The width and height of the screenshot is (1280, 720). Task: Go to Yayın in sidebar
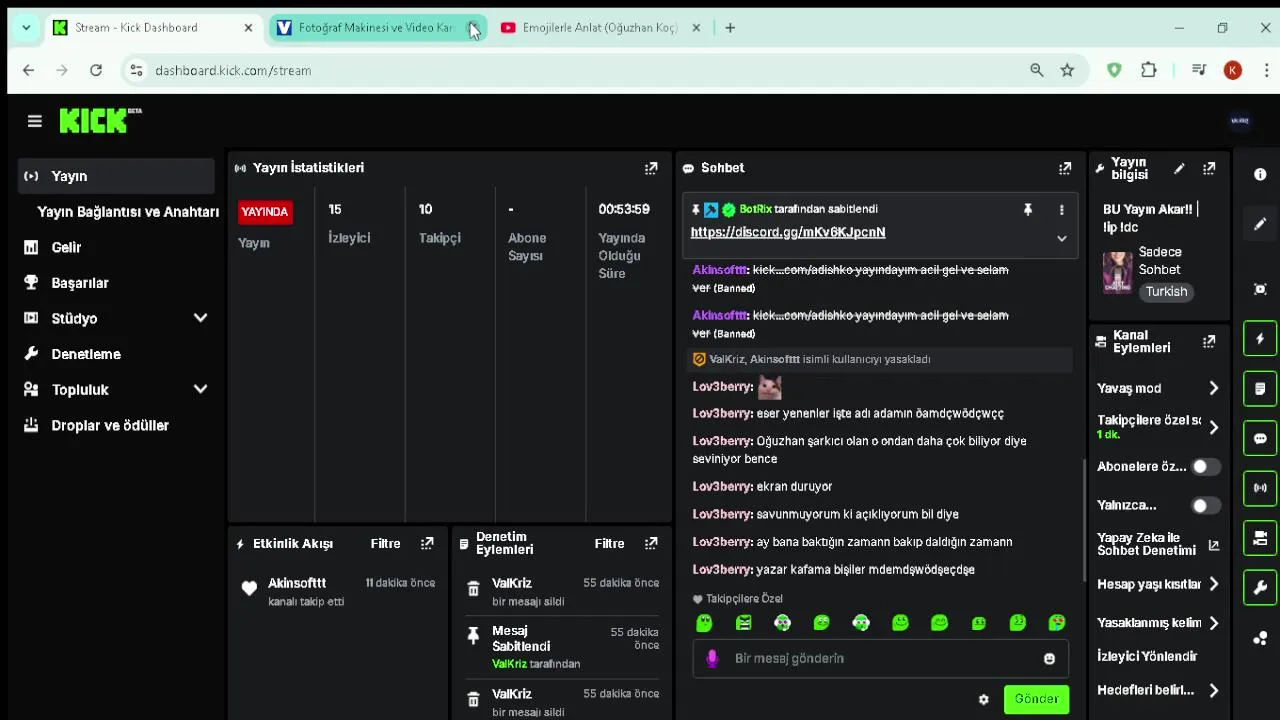(x=116, y=176)
